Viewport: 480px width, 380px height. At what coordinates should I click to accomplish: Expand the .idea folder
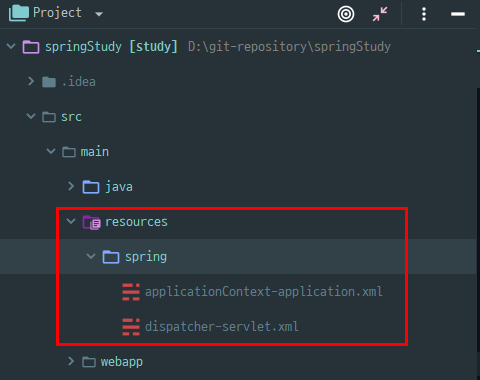tap(31, 81)
